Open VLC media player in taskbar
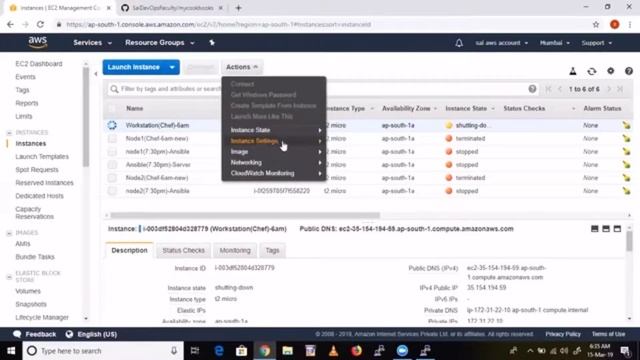The image size is (640, 360). [333, 351]
